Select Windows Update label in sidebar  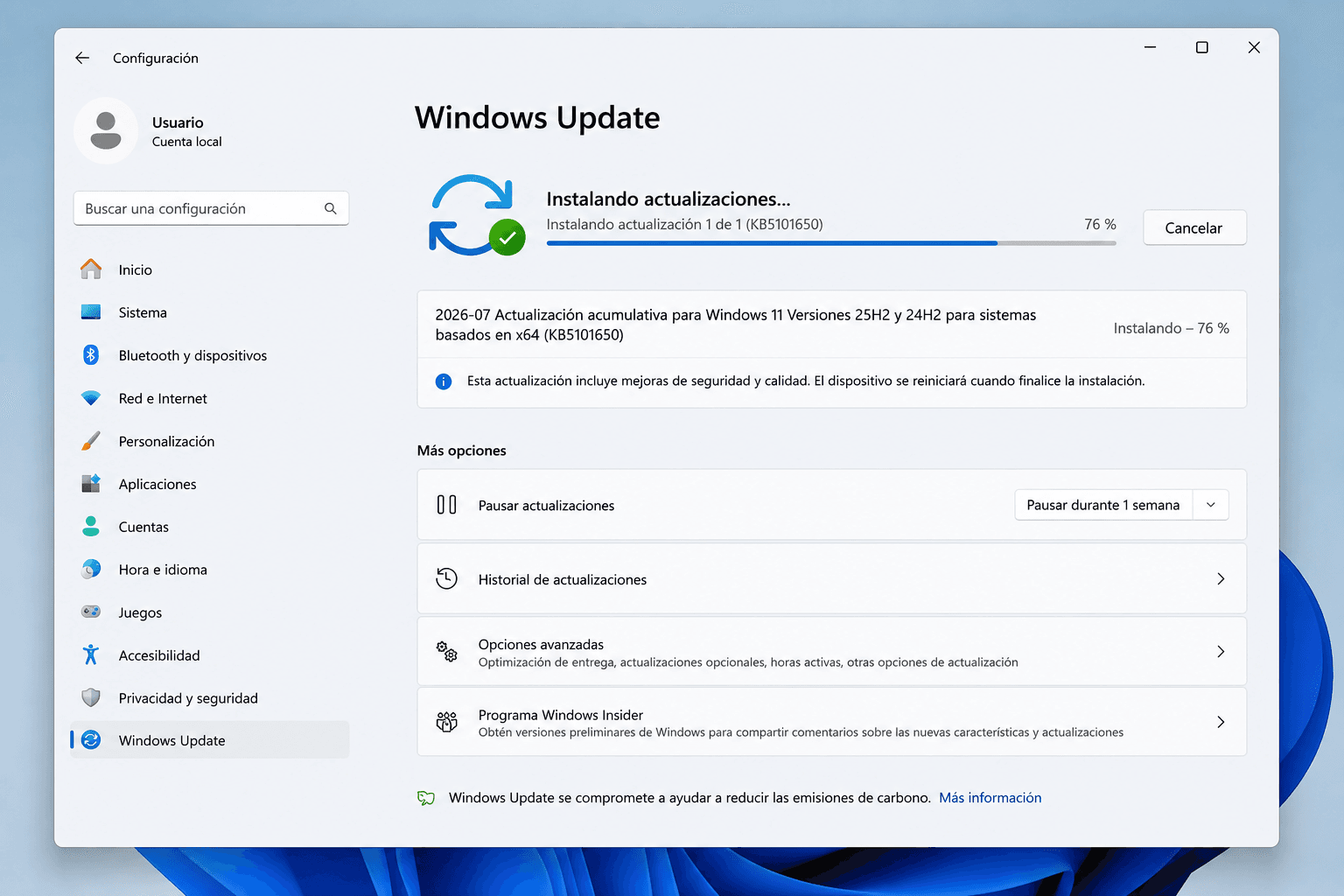click(172, 740)
